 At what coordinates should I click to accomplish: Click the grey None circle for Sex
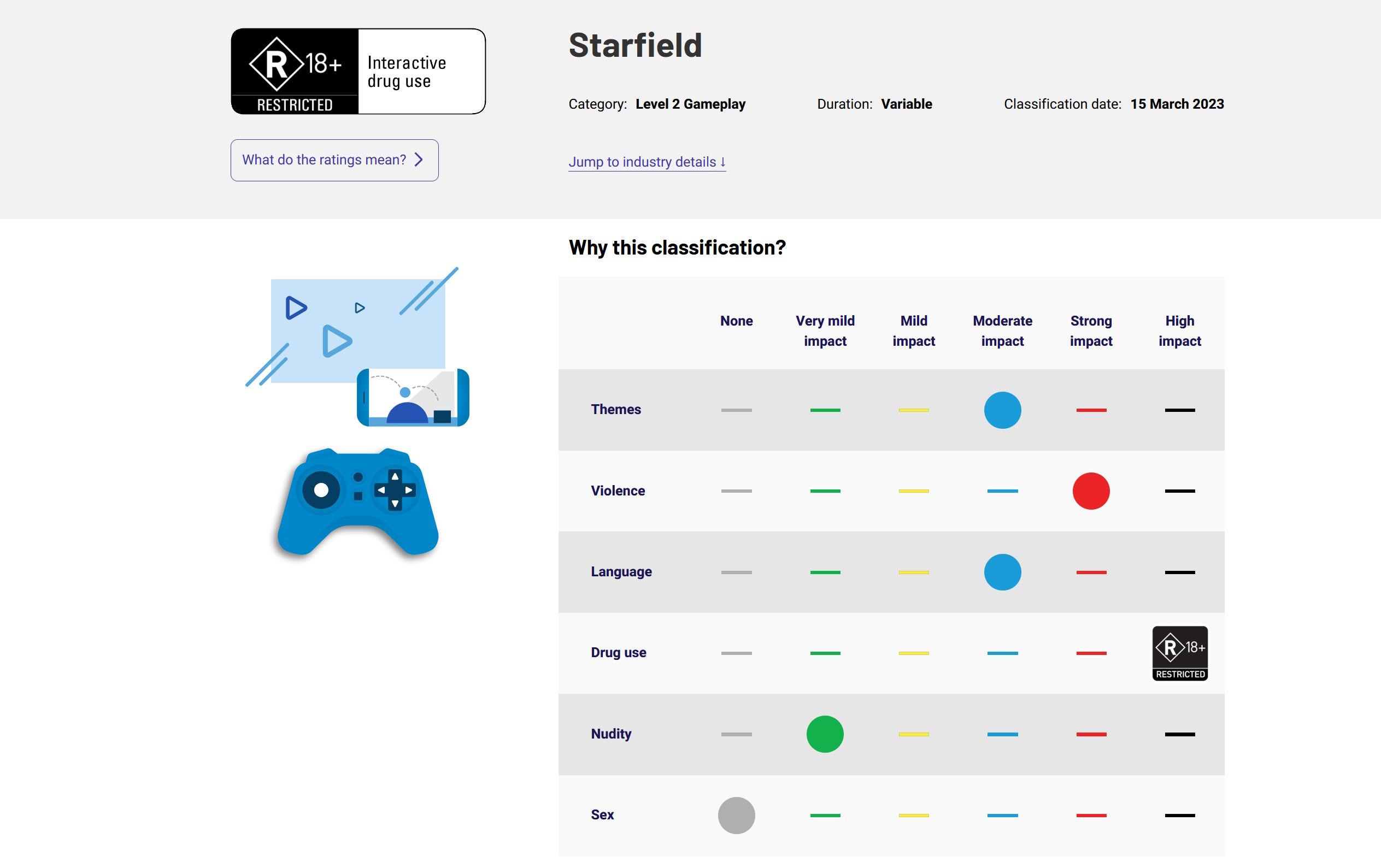736,814
